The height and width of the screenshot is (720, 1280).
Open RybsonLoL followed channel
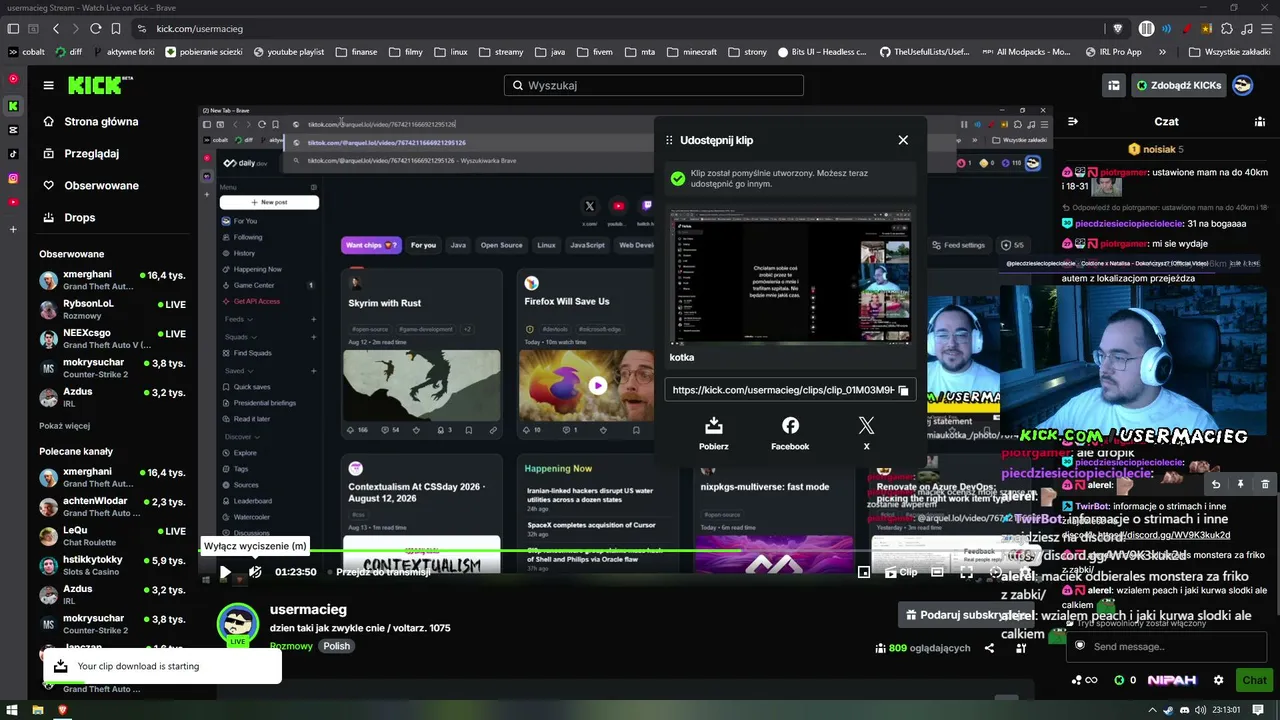click(113, 310)
